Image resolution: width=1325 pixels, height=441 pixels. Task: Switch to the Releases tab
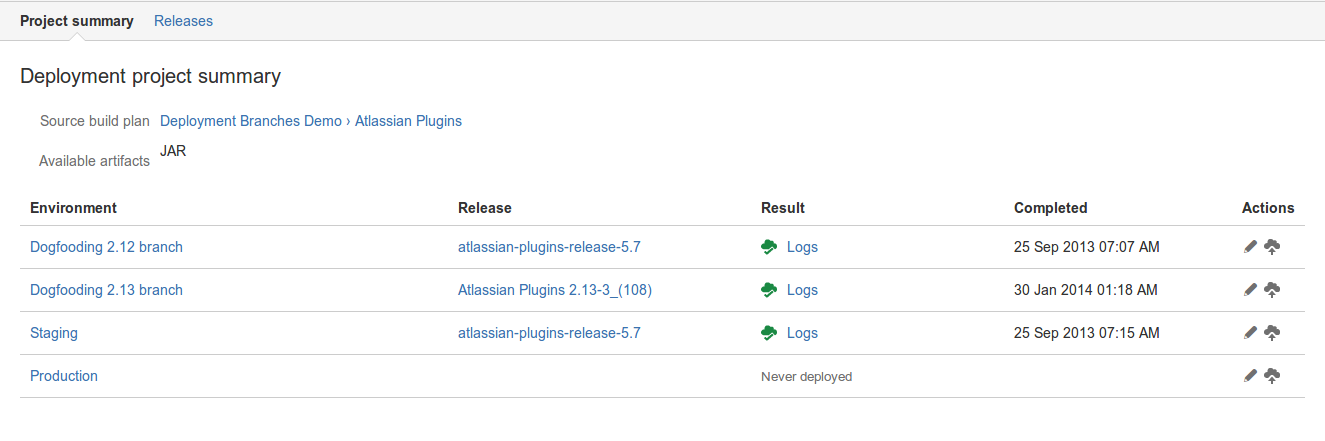(x=183, y=21)
